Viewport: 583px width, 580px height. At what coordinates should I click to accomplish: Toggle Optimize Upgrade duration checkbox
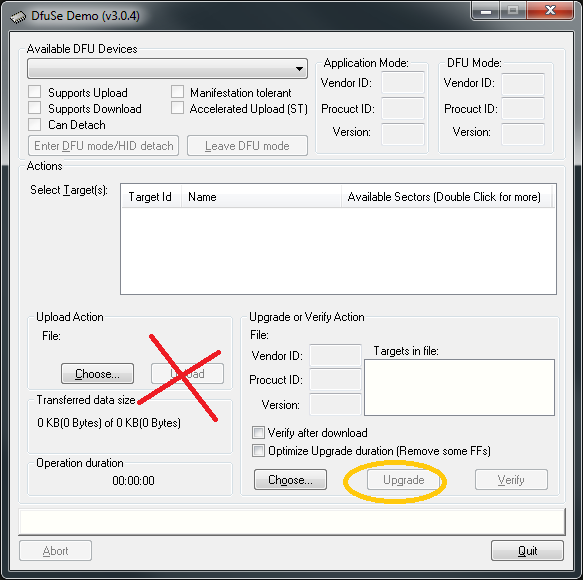(258, 451)
